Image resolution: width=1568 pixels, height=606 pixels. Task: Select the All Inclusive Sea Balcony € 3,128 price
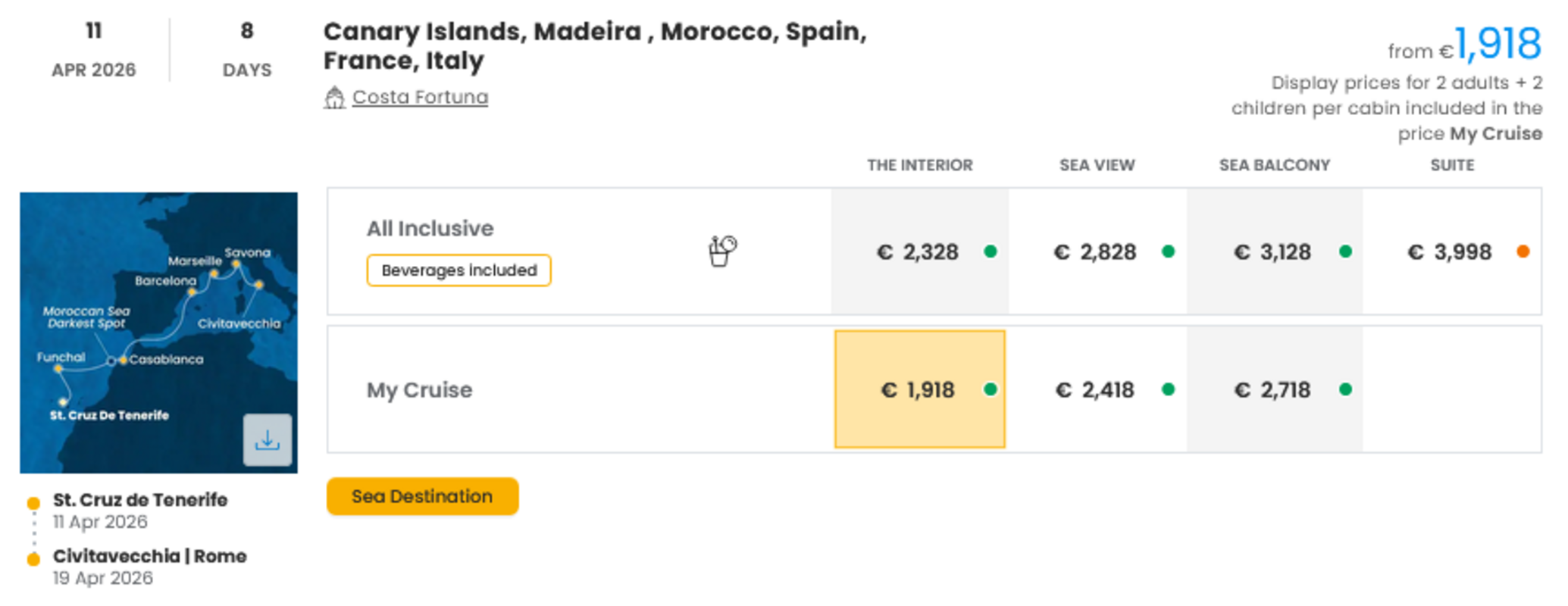pyautogui.click(x=1272, y=251)
